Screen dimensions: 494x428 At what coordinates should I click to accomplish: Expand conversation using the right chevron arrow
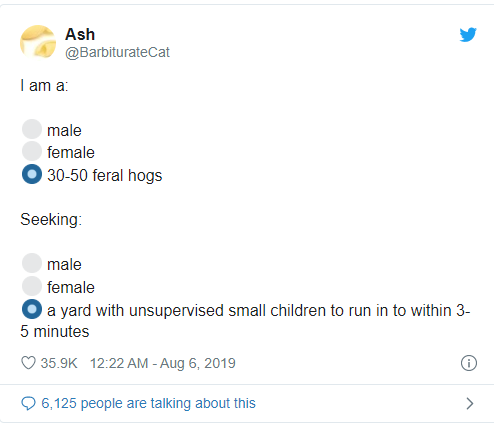coord(470,403)
